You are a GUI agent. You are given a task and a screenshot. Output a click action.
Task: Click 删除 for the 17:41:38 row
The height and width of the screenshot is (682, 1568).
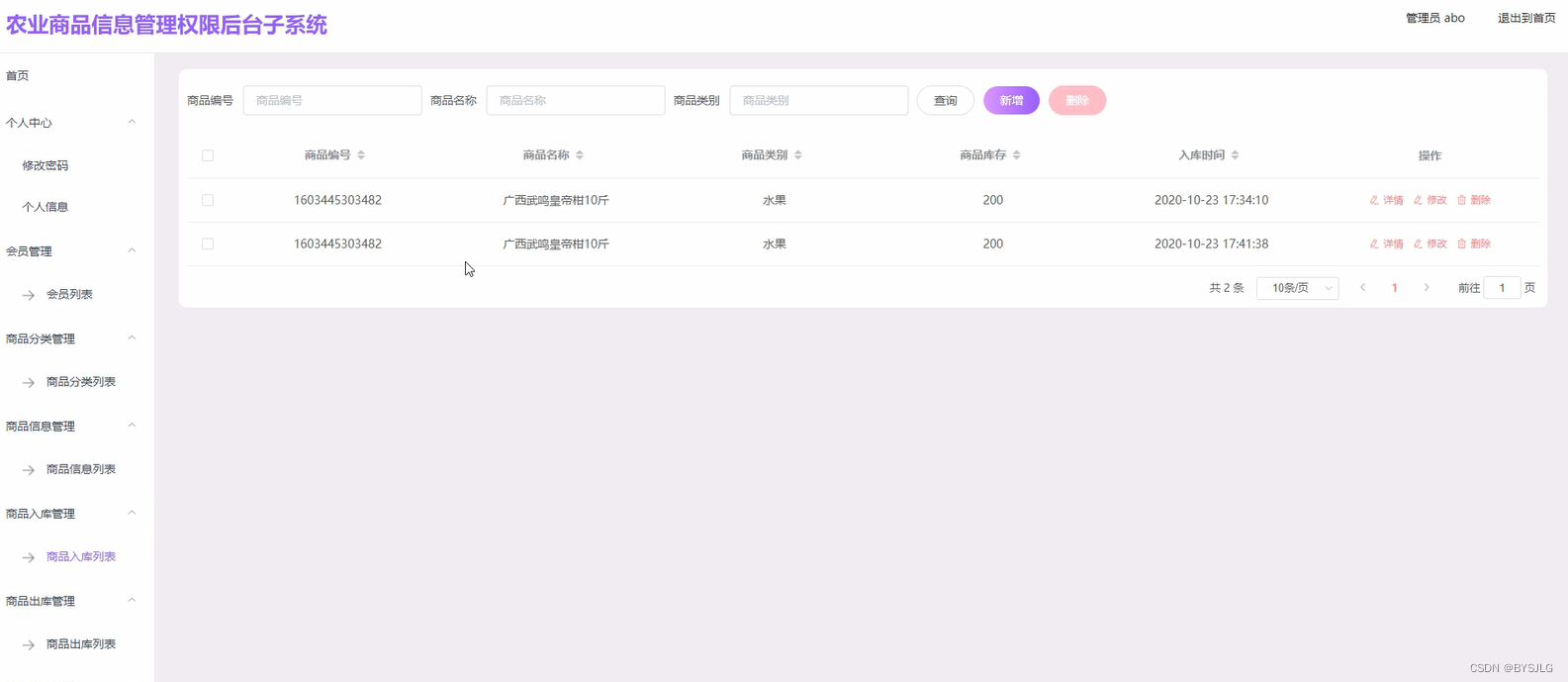1474,244
